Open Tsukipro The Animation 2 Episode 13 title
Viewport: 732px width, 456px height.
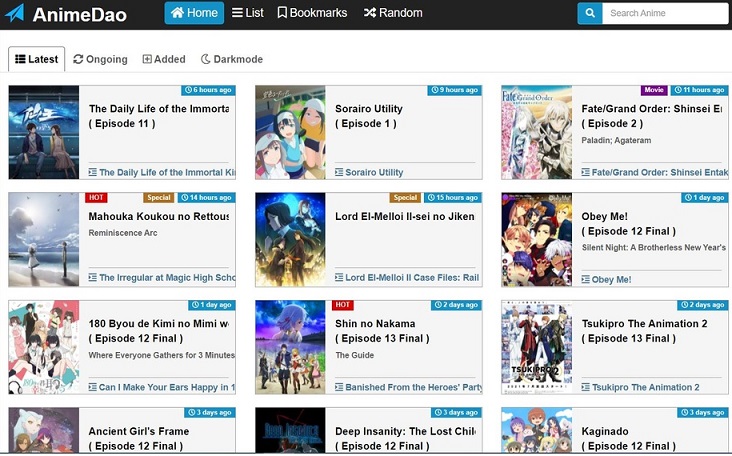click(x=644, y=331)
